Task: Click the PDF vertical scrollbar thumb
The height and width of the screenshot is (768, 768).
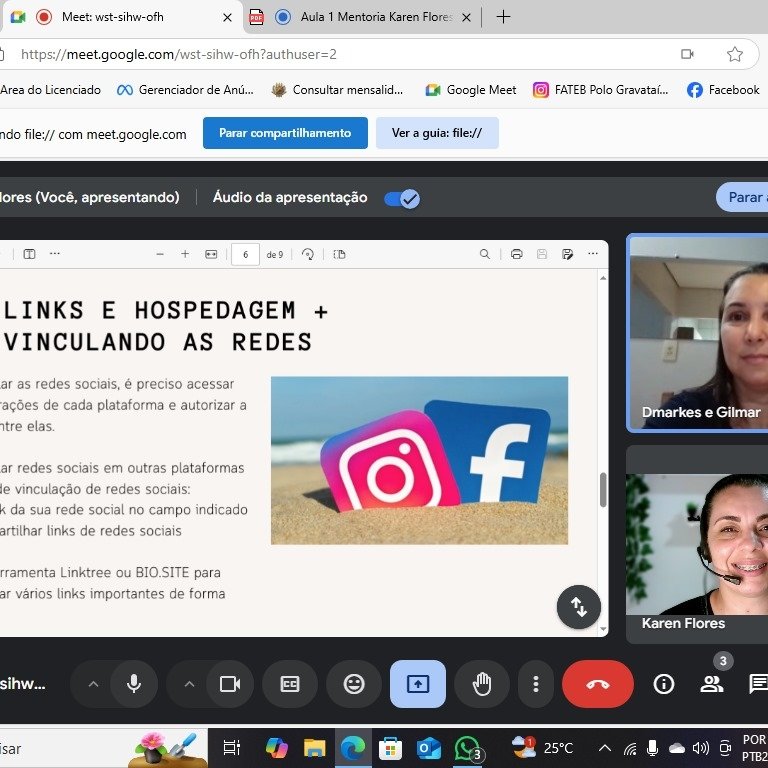Action: [603, 490]
